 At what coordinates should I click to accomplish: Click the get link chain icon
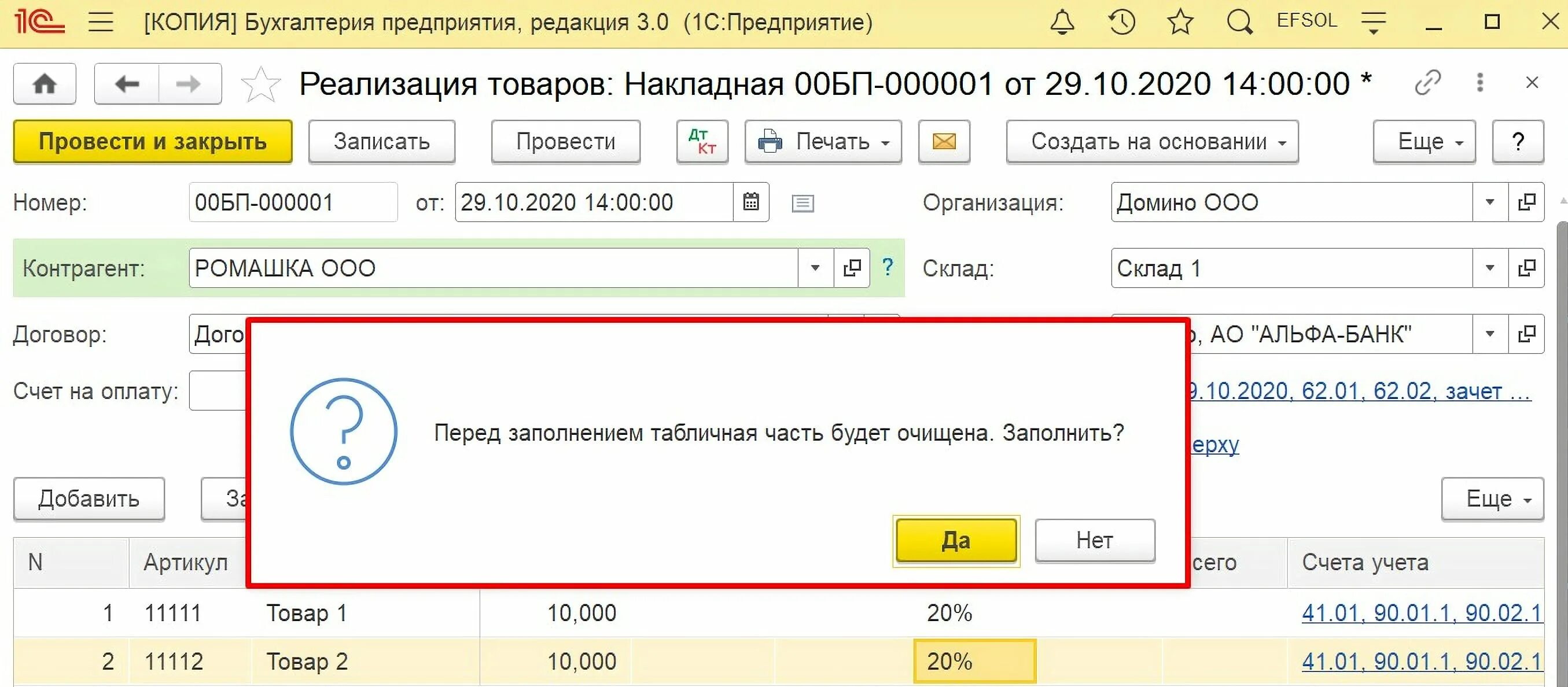(x=1427, y=83)
